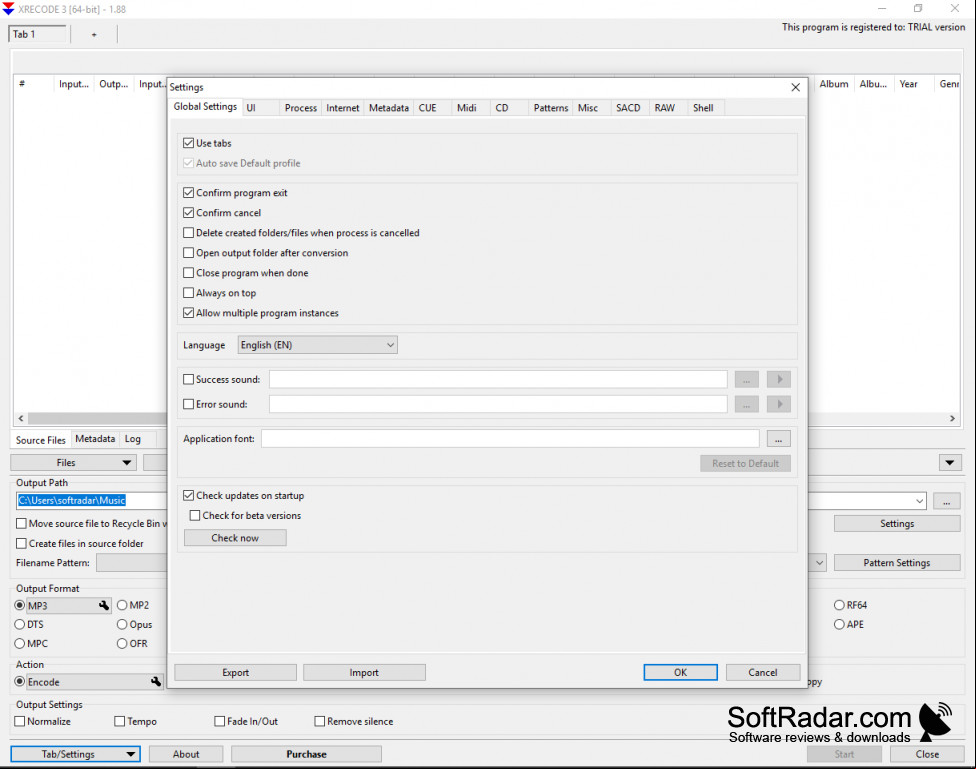Open the Internet settings tab
Viewport: 976px width, 769px height.
point(342,108)
